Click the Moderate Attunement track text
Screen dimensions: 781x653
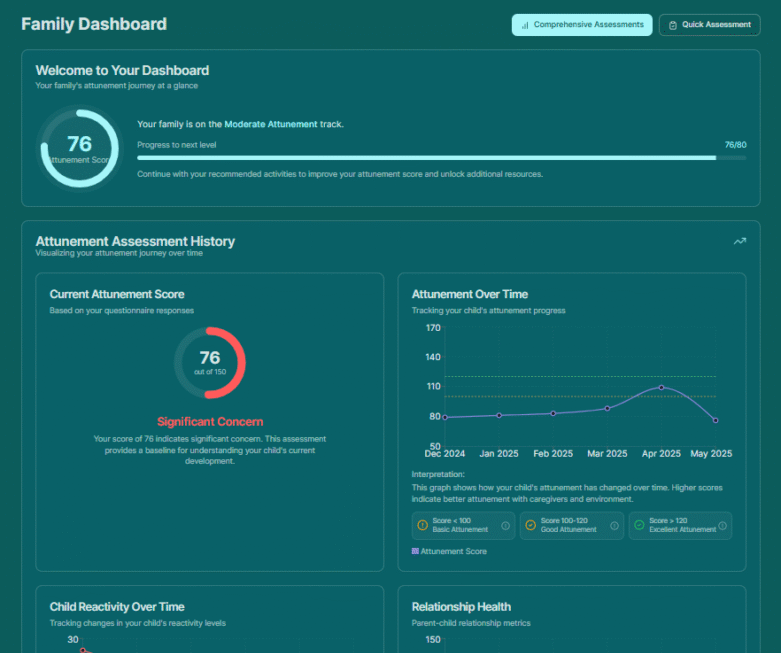[270, 124]
